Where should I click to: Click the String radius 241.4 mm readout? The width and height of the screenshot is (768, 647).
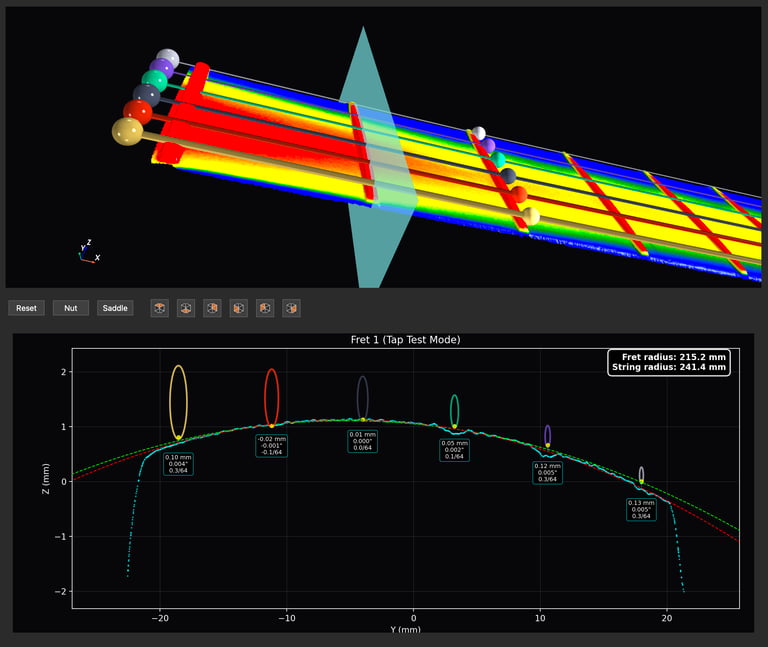point(669,367)
